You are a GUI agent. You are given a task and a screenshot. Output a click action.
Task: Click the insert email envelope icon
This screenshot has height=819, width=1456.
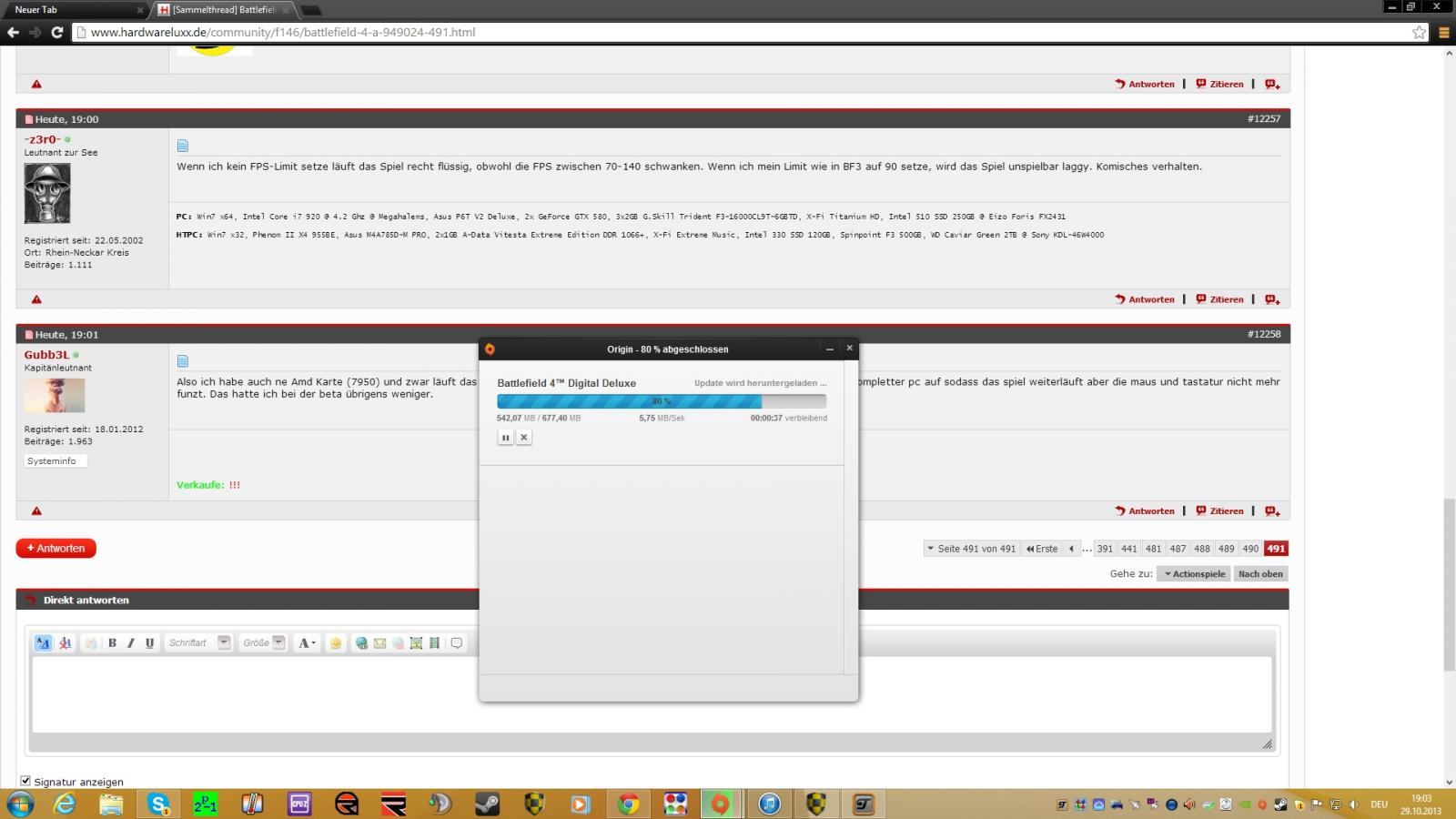[x=379, y=642]
